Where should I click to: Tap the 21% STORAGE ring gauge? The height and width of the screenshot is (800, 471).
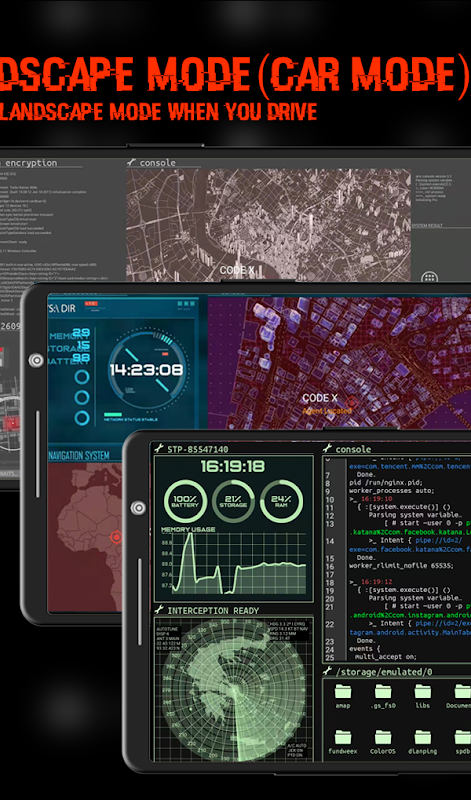tap(233, 501)
